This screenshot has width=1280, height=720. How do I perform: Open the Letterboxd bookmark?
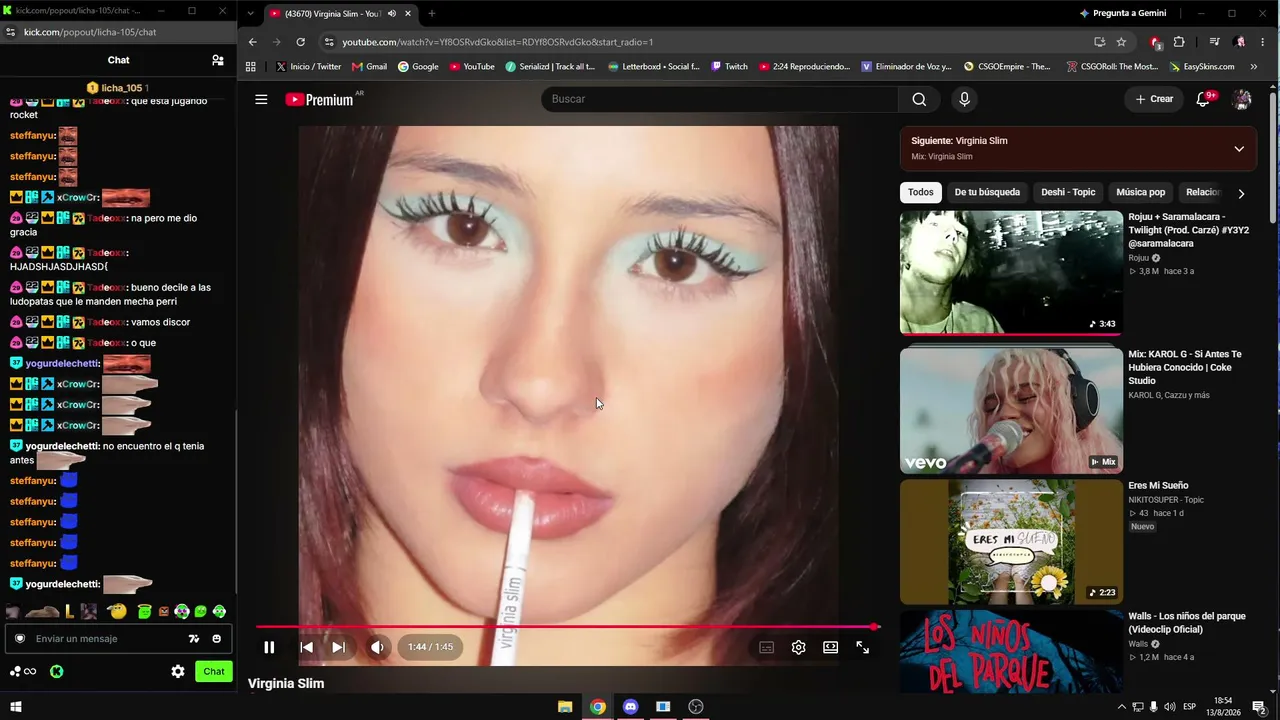(652, 67)
